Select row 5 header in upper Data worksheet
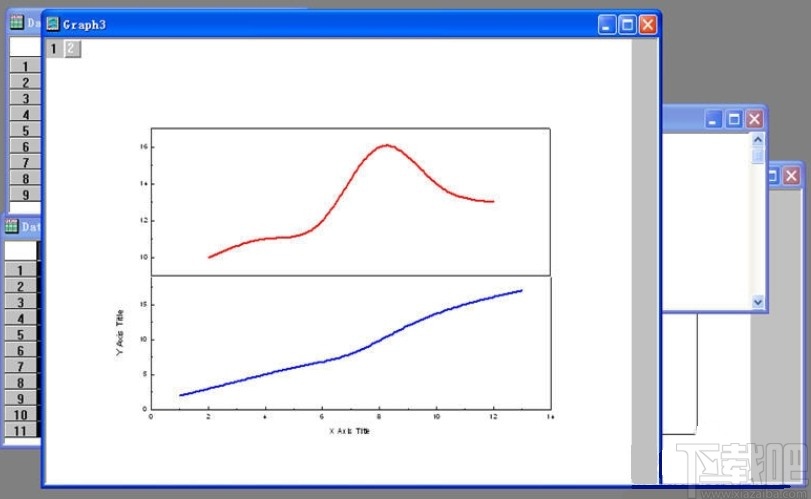 click(25, 130)
